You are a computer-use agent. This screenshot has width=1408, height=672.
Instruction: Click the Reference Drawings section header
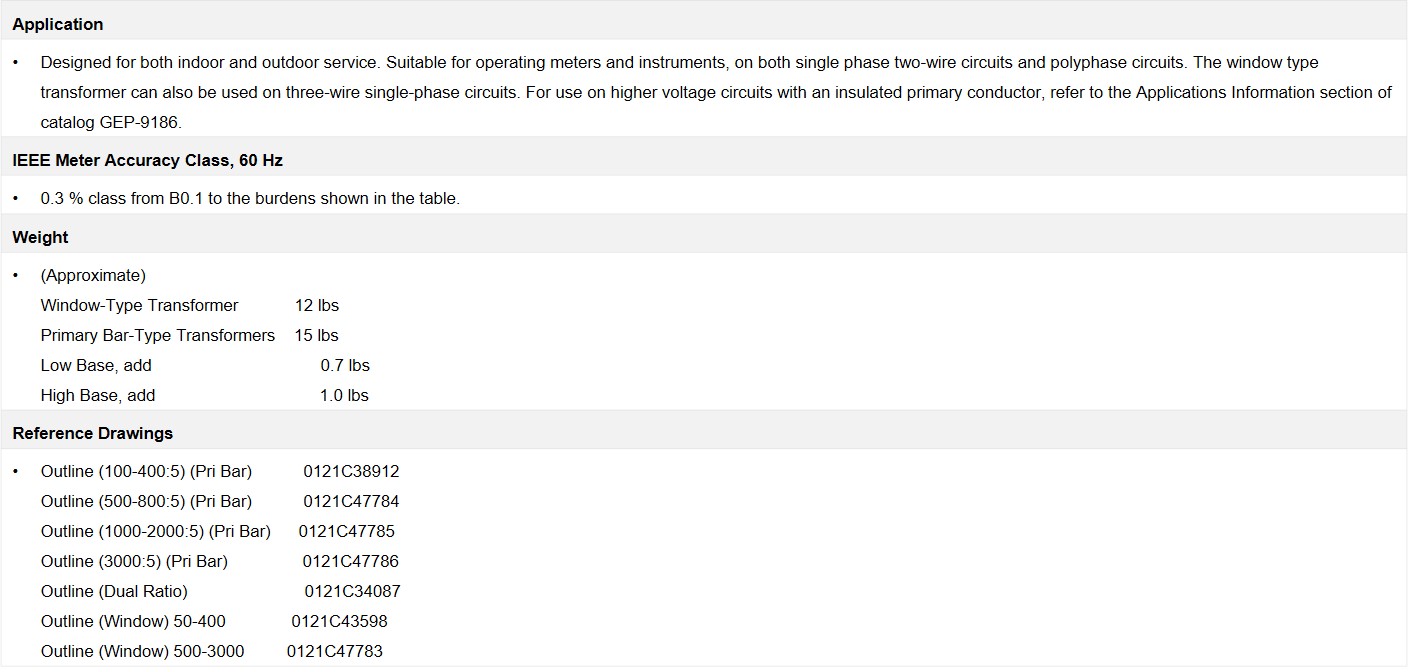(92, 433)
